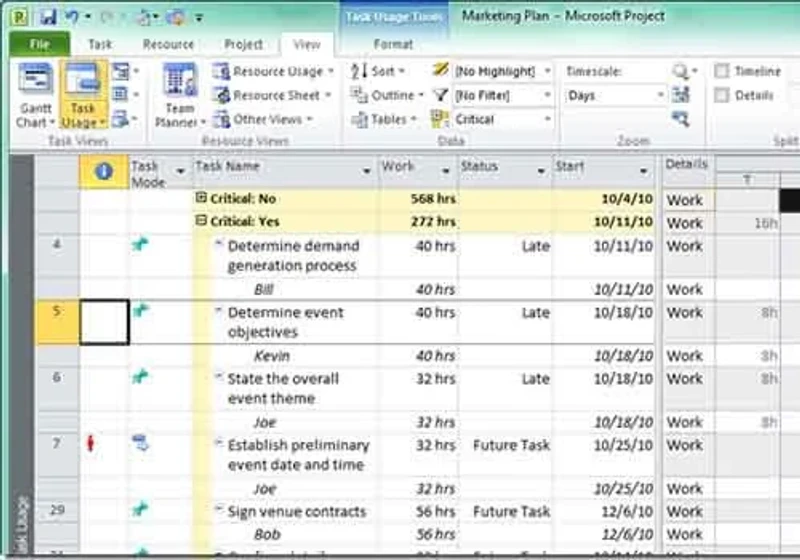This screenshot has width=800, height=560.
Task: Click the Gantt Chart view icon
Action: pos(35,79)
